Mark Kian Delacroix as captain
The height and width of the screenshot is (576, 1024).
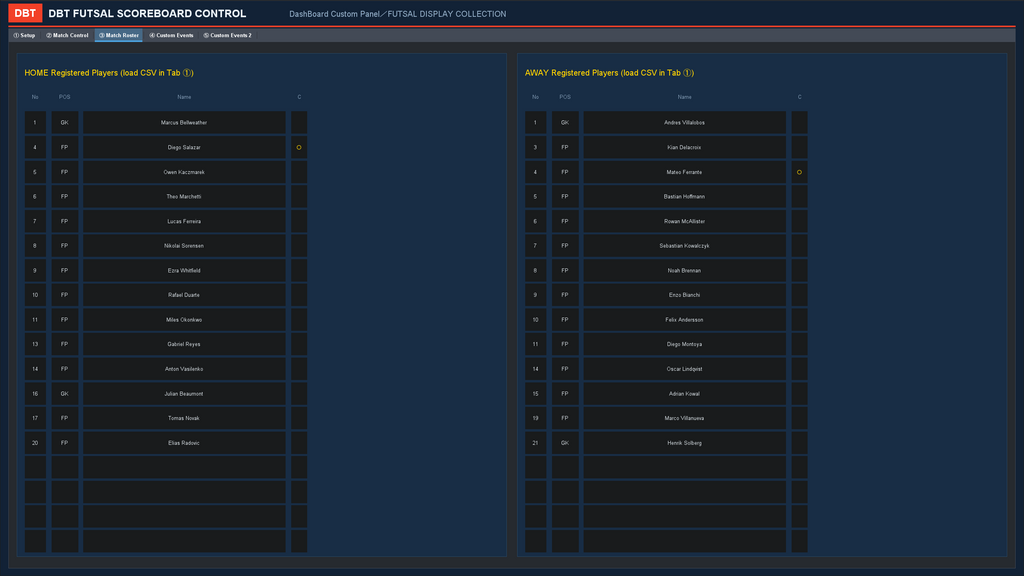click(799, 148)
